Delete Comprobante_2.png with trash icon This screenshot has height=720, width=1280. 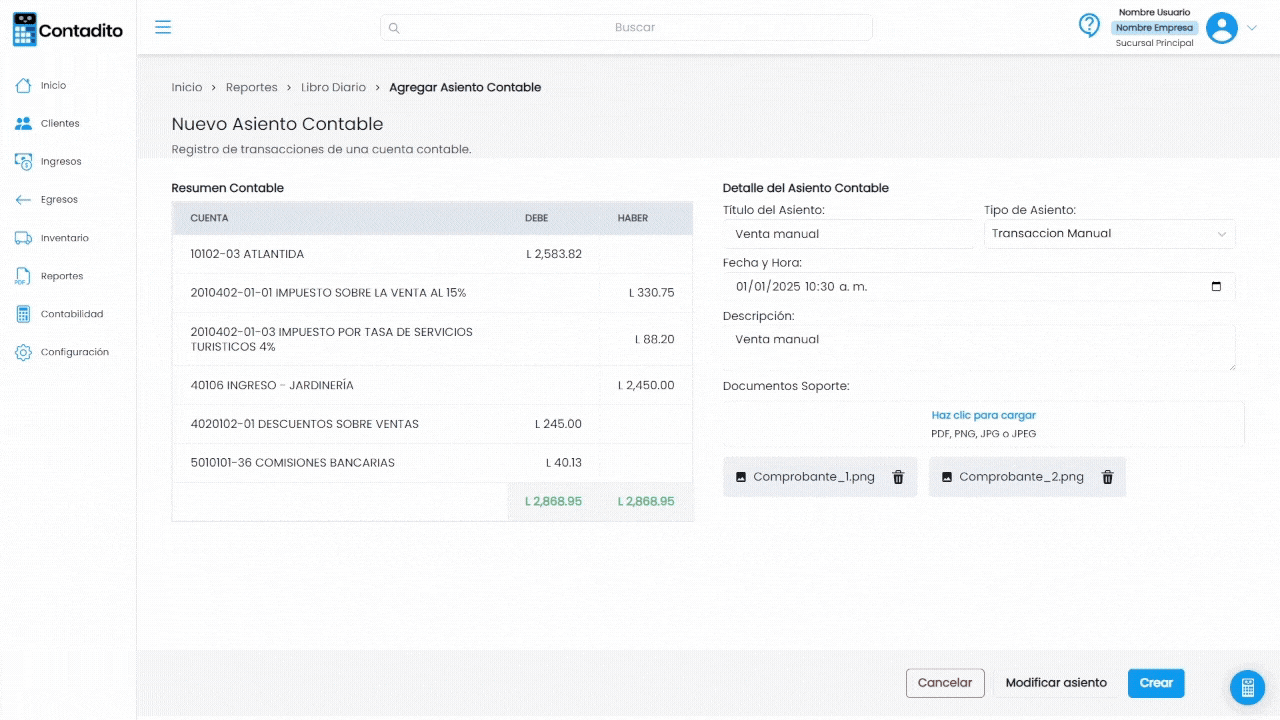tap(1107, 477)
